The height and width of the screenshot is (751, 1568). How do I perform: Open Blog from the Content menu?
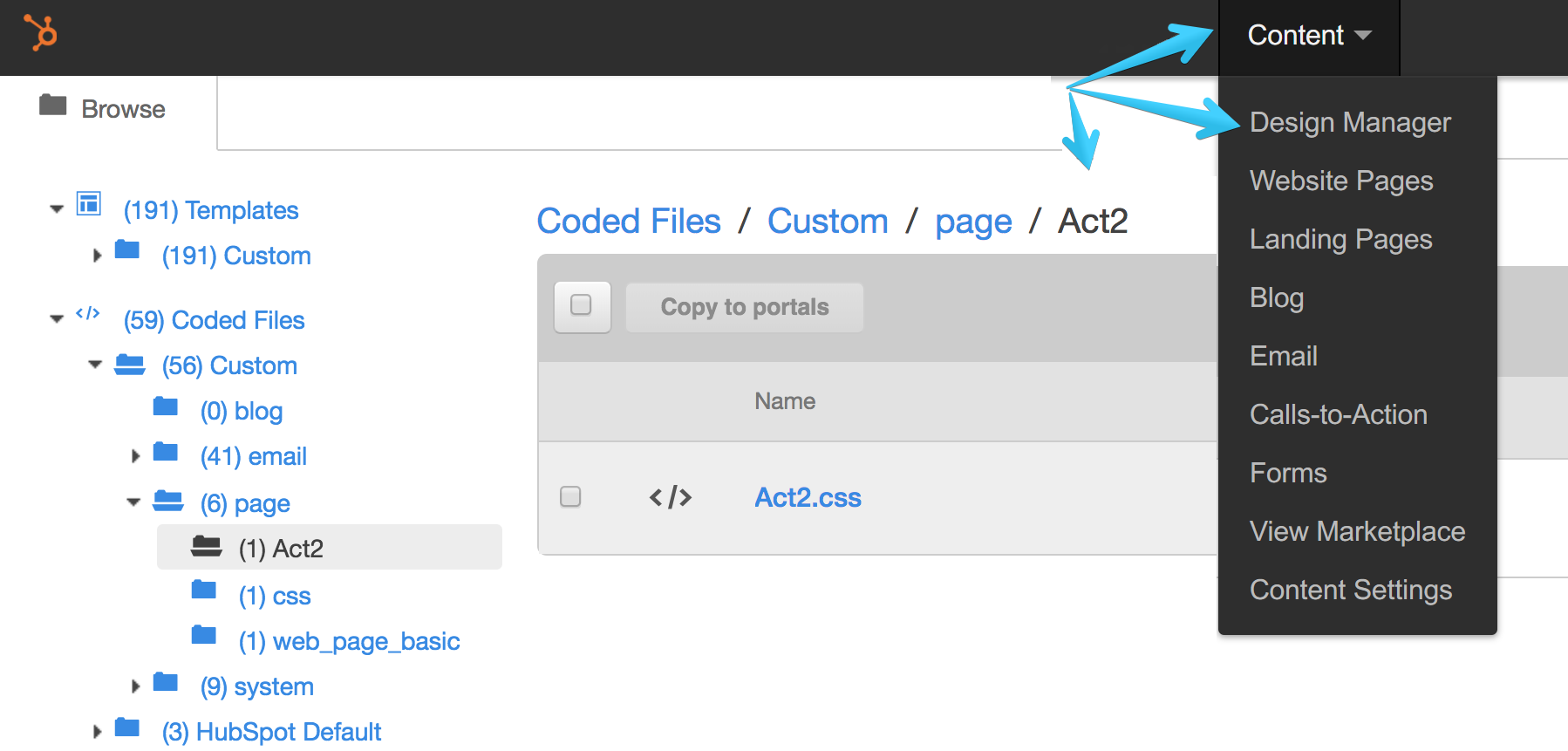[1277, 297]
